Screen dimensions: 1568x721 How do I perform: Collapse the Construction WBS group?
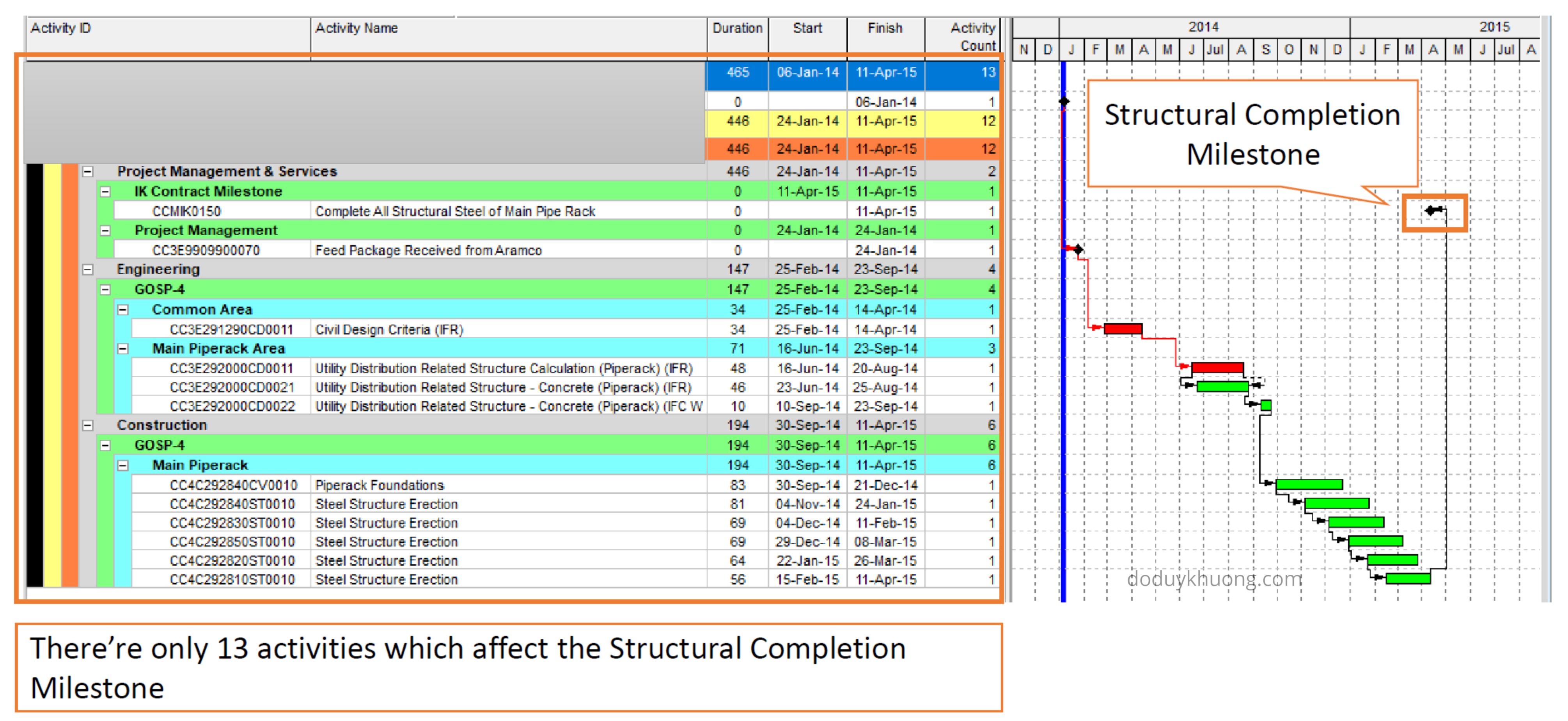88,425
